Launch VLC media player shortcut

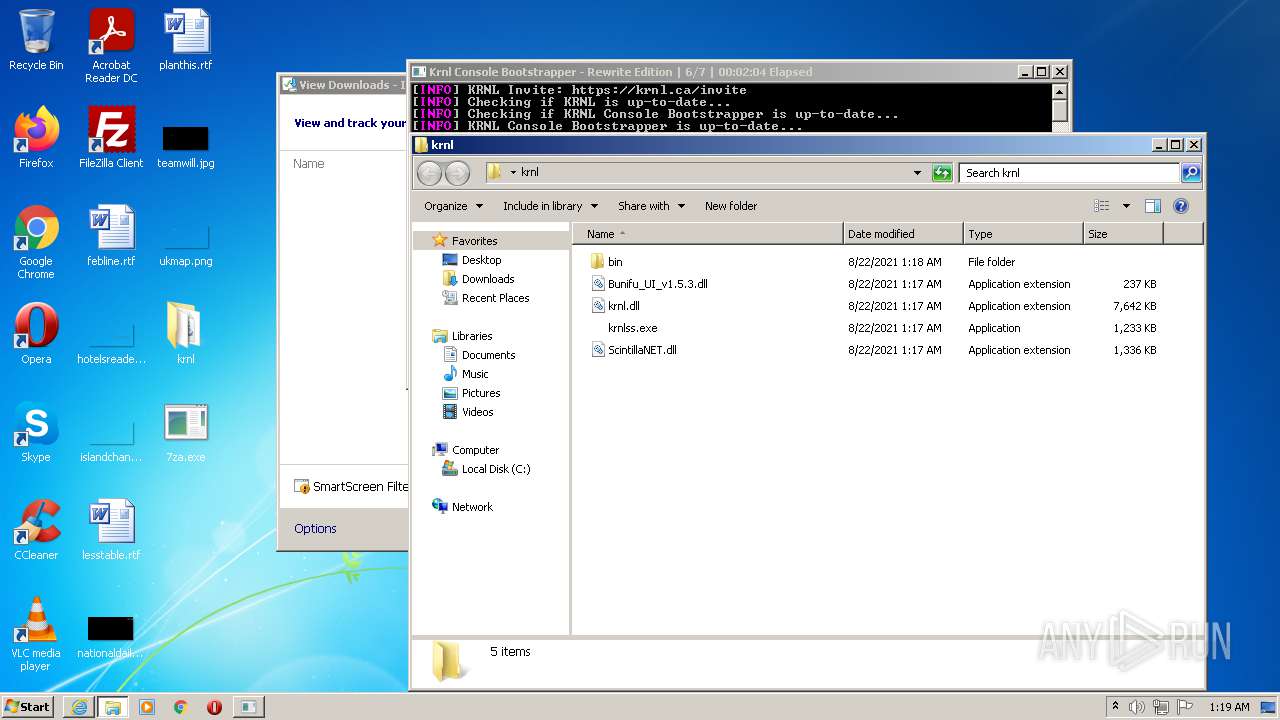(x=36, y=634)
